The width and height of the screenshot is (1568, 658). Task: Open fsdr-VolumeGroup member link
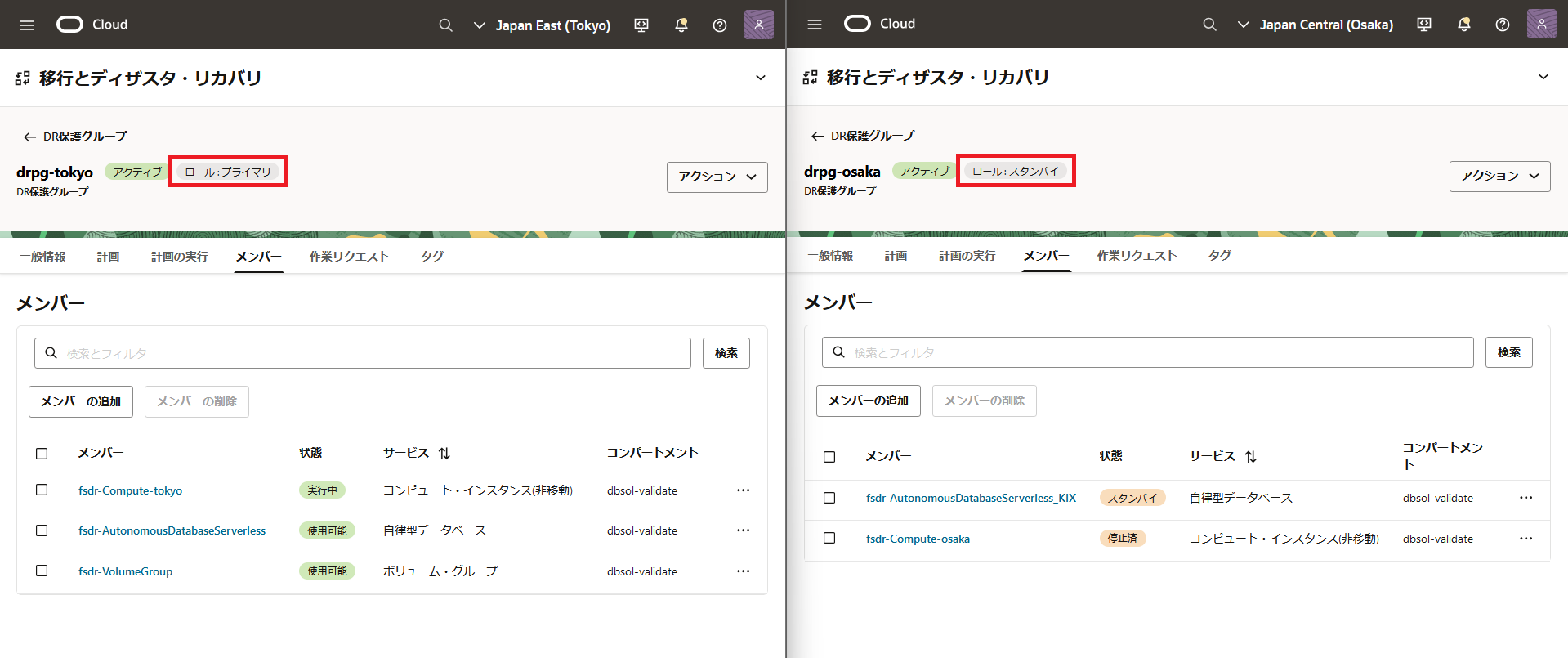click(125, 571)
